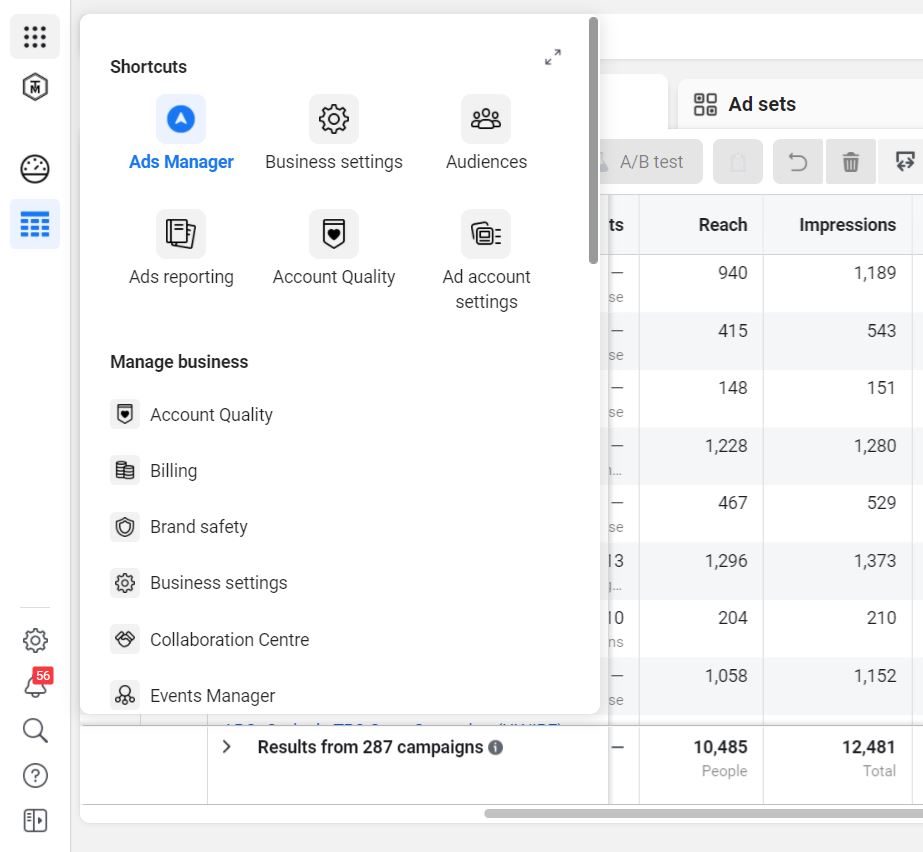Click the Reach value 415
The width and height of the screenshot is (923, 852).
pyautogui.click(x=732, y=330)
